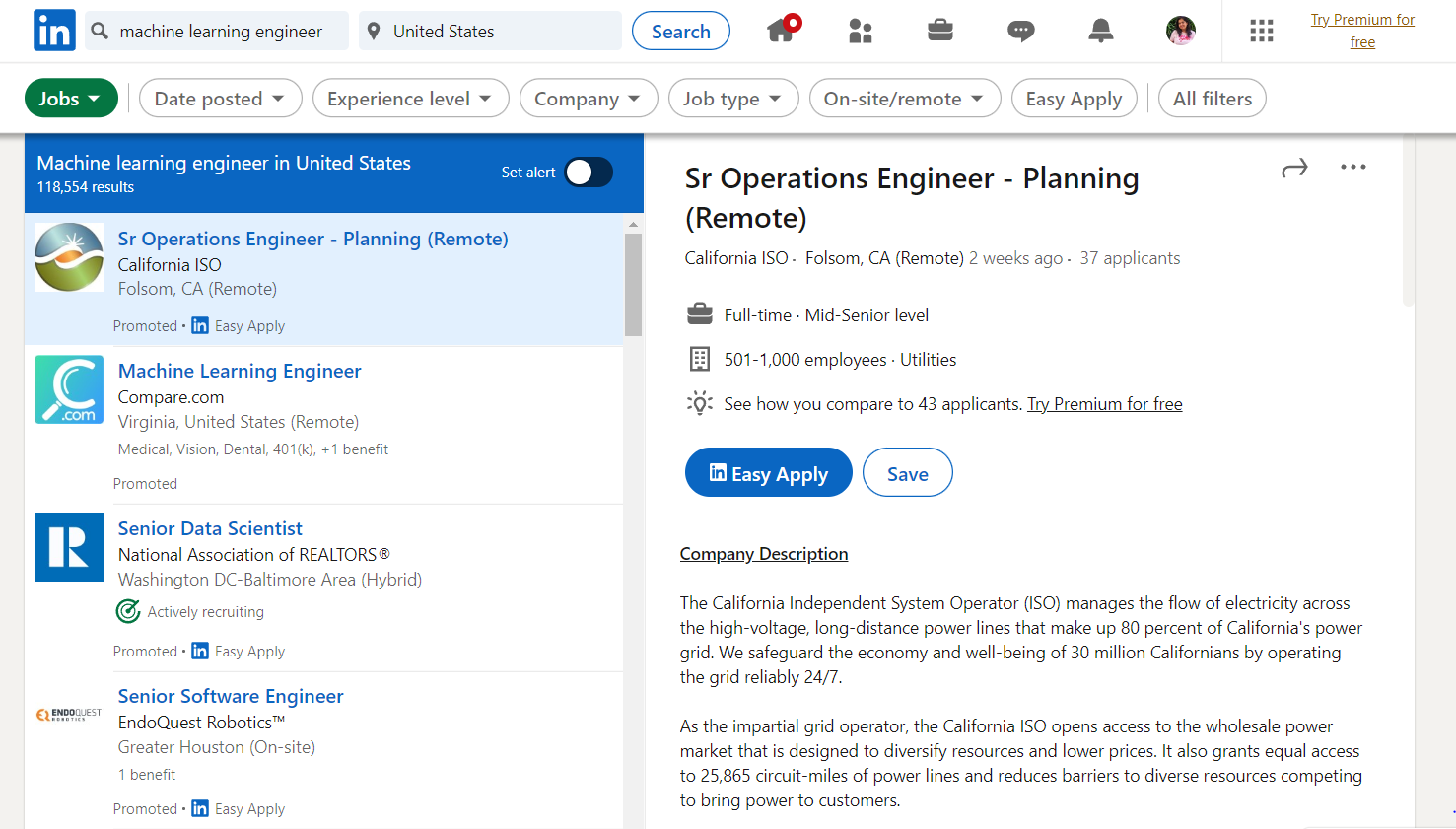Open the Jobs briefcase icon in navbar
Viewport: 1456px width, 829px height.
tap(940, 31)
